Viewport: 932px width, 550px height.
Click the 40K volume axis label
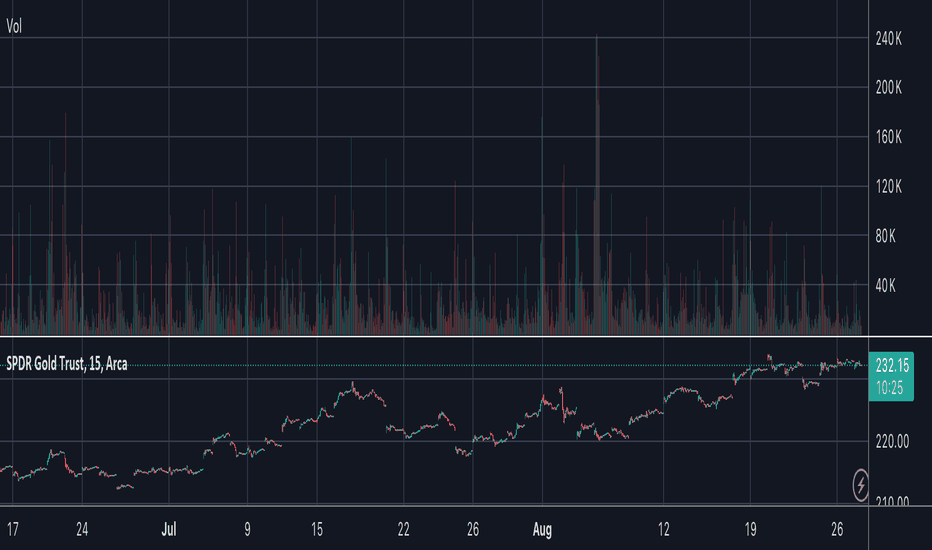coord(886,285)
